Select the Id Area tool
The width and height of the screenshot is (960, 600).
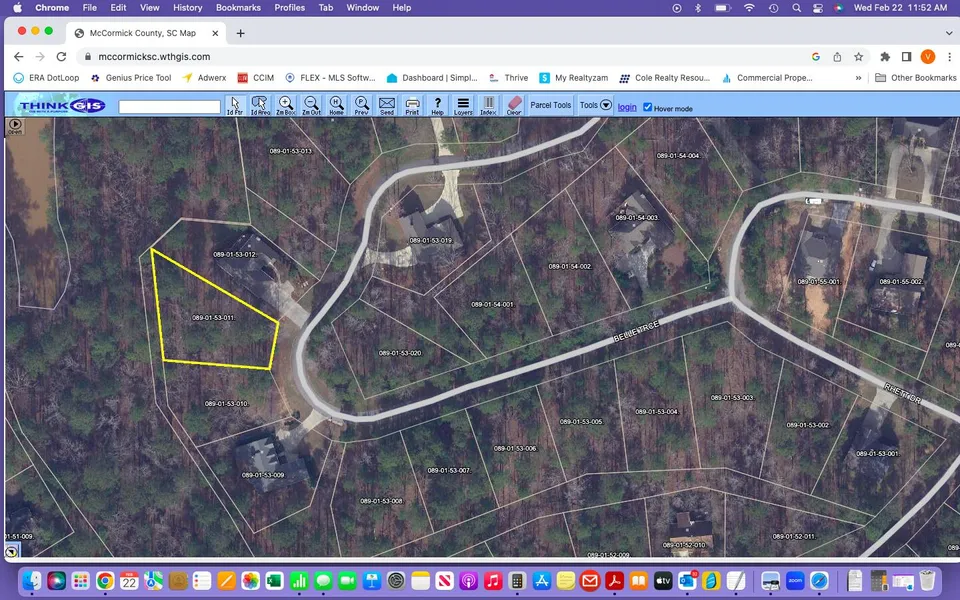click(x=260, y=105)
